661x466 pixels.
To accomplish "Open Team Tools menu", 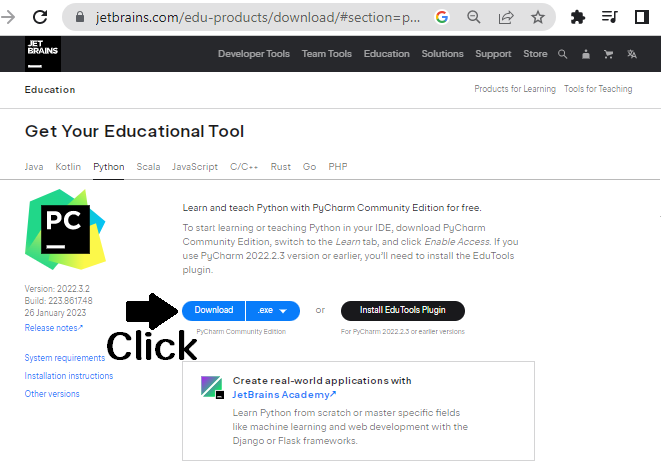I will pyautogui.click(x=327, y=54).
